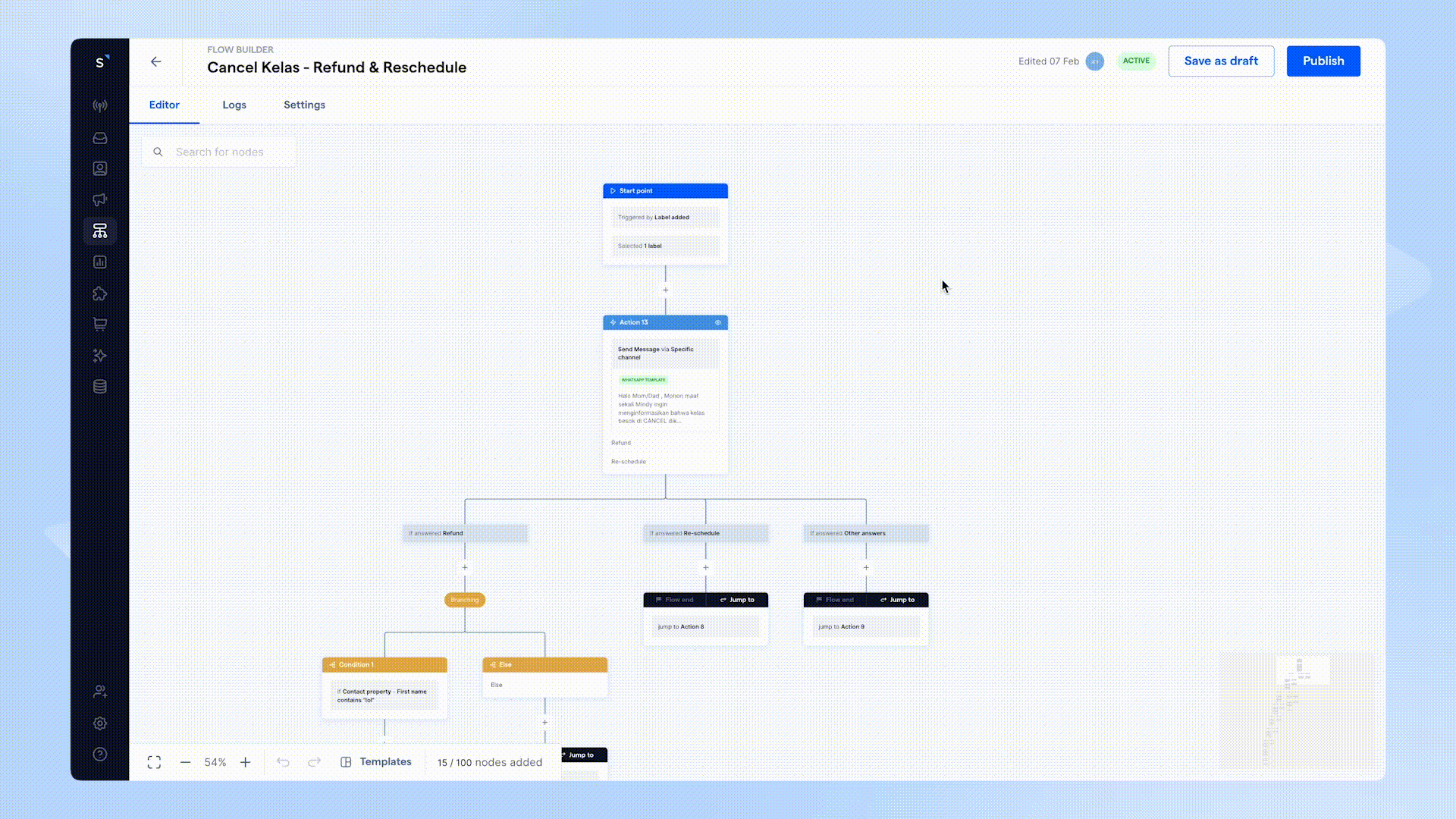Viewport: 1456px width, 819px height.
Task: Expand the add-node plus below Start point
Action: [x=665, y=290]
